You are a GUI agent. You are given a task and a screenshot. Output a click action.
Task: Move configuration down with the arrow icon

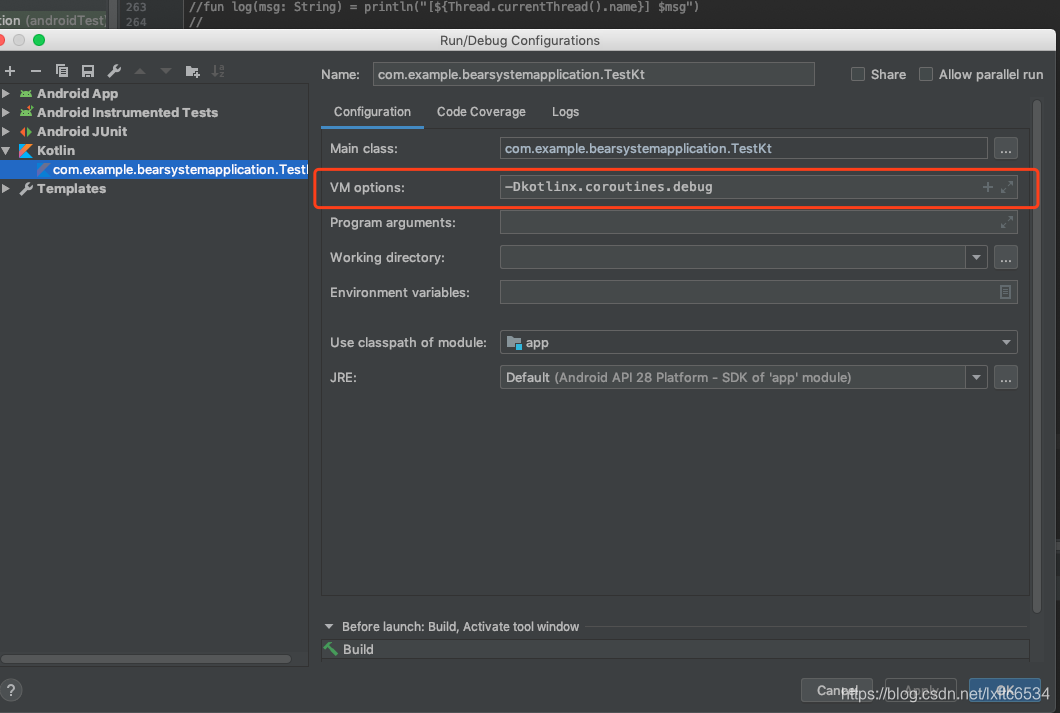coord(166,71)
